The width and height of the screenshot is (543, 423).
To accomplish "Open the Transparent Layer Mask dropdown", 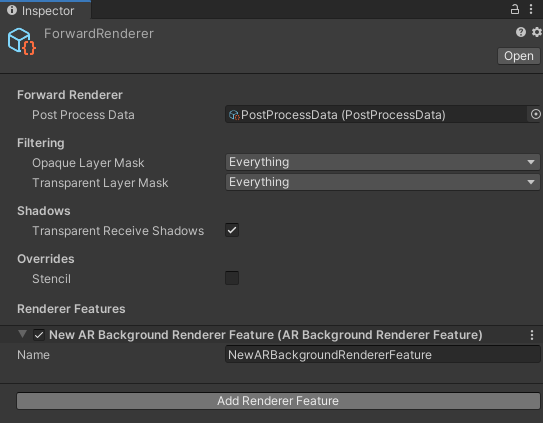I will (383, 182).
